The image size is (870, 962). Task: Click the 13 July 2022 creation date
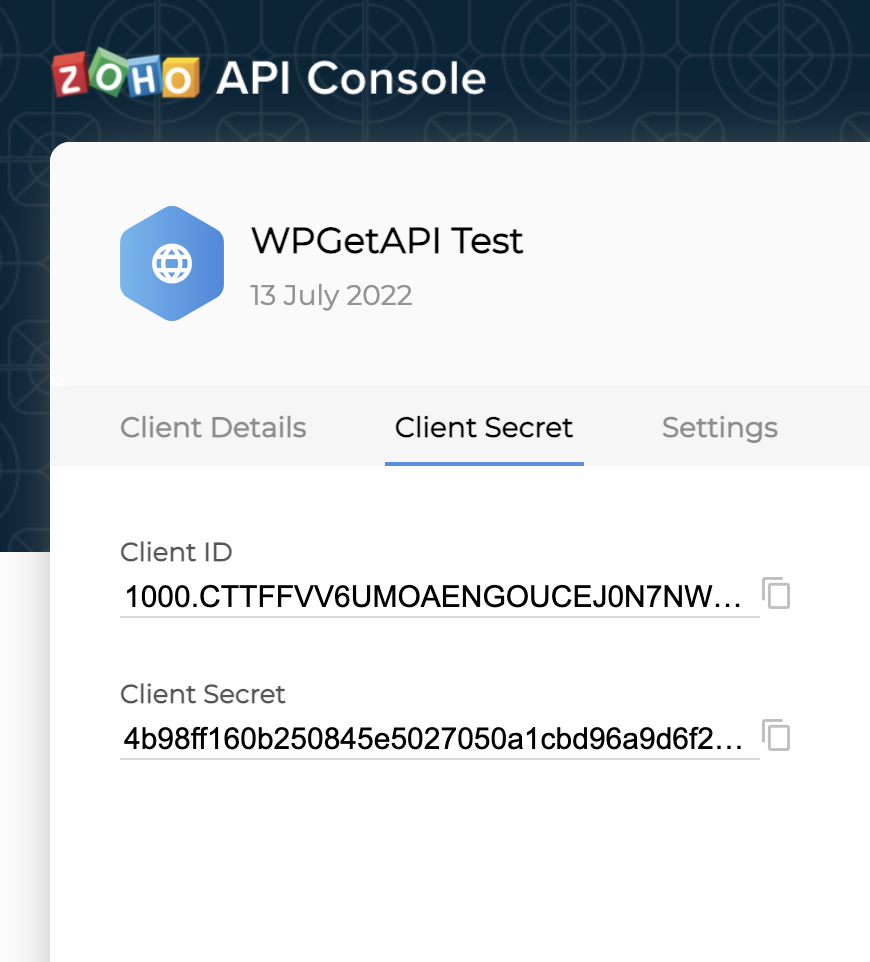tap(331, 295)
